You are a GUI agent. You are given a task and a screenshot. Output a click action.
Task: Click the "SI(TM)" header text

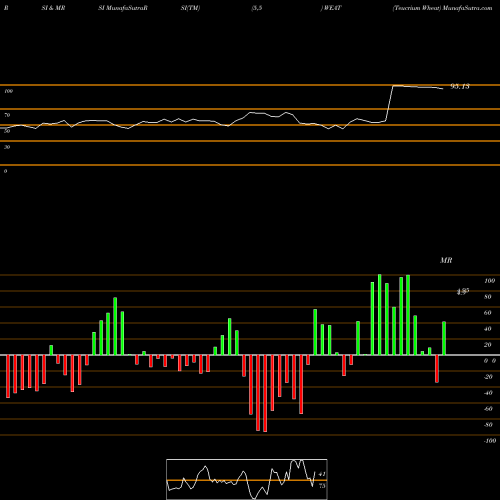coord(190,8)
